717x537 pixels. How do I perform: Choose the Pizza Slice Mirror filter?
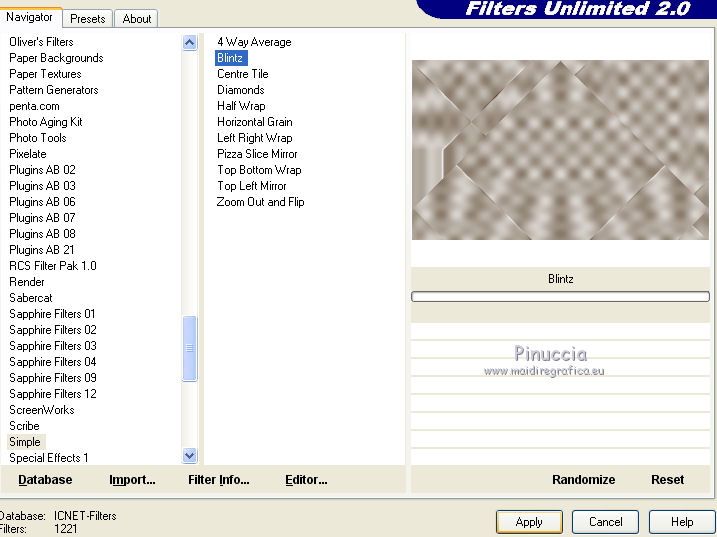coord(257,154)
